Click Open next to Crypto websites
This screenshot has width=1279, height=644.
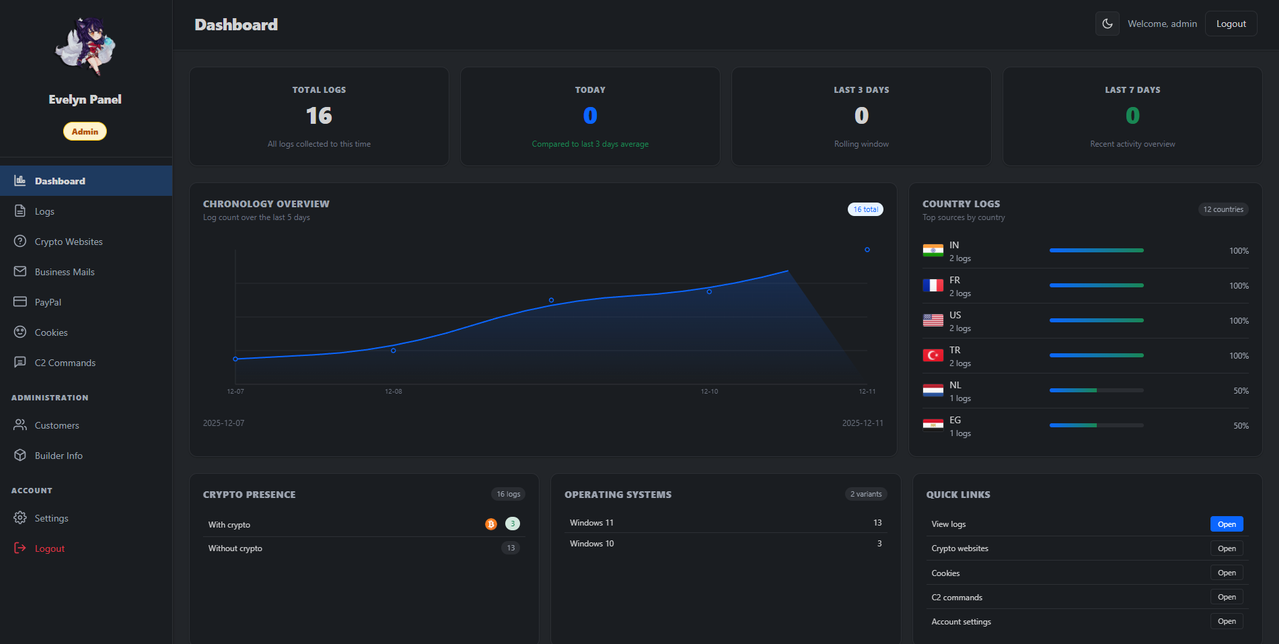(1226, 548)
